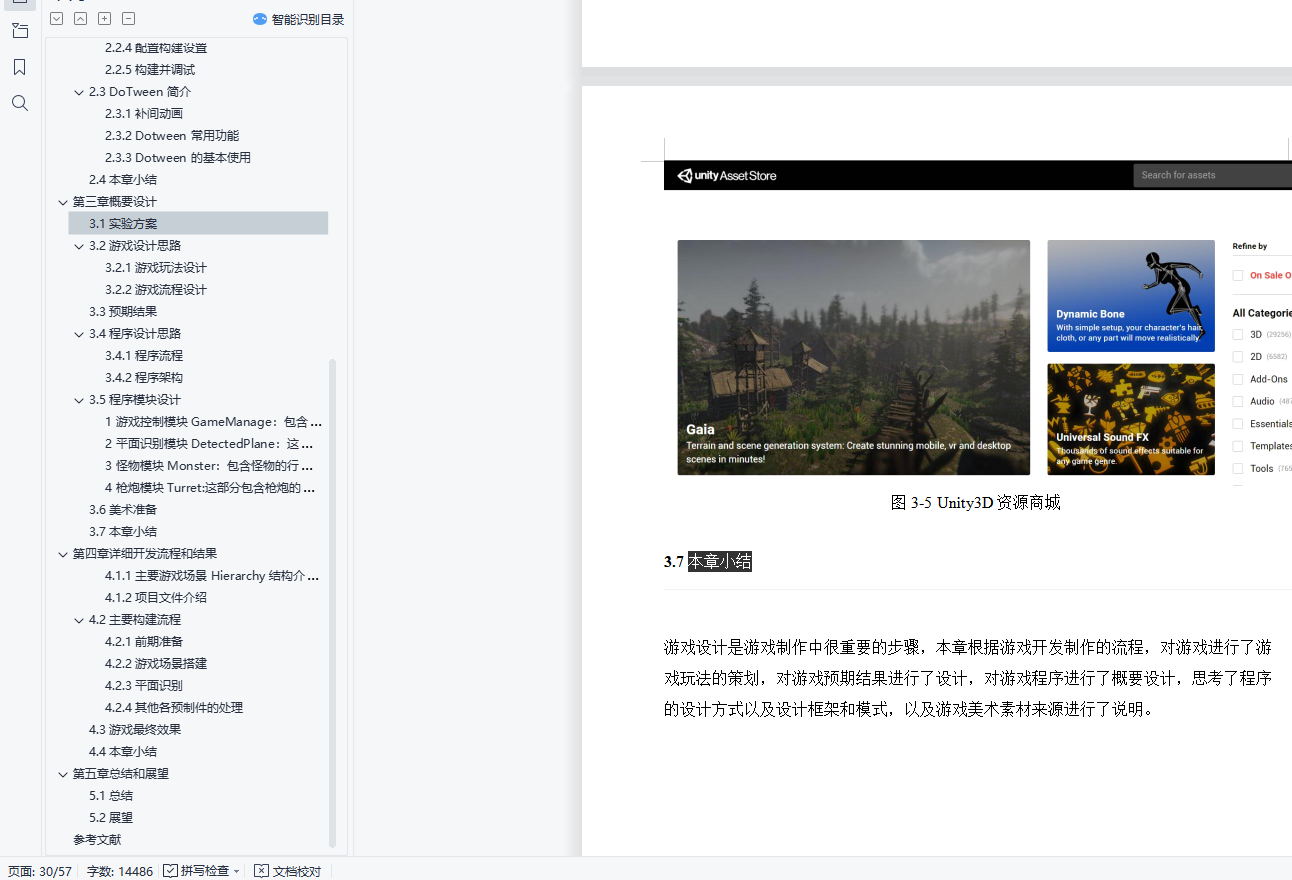This screenshot has width=1292, height=880.
Task: Open 2.3.3 Dotween 的基本使用 entry
Action: 178,158
